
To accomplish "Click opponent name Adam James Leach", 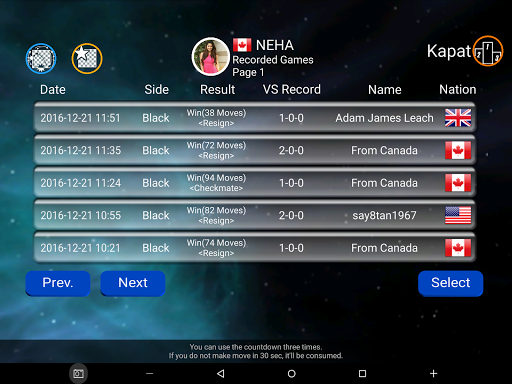I will coord(384,118).
